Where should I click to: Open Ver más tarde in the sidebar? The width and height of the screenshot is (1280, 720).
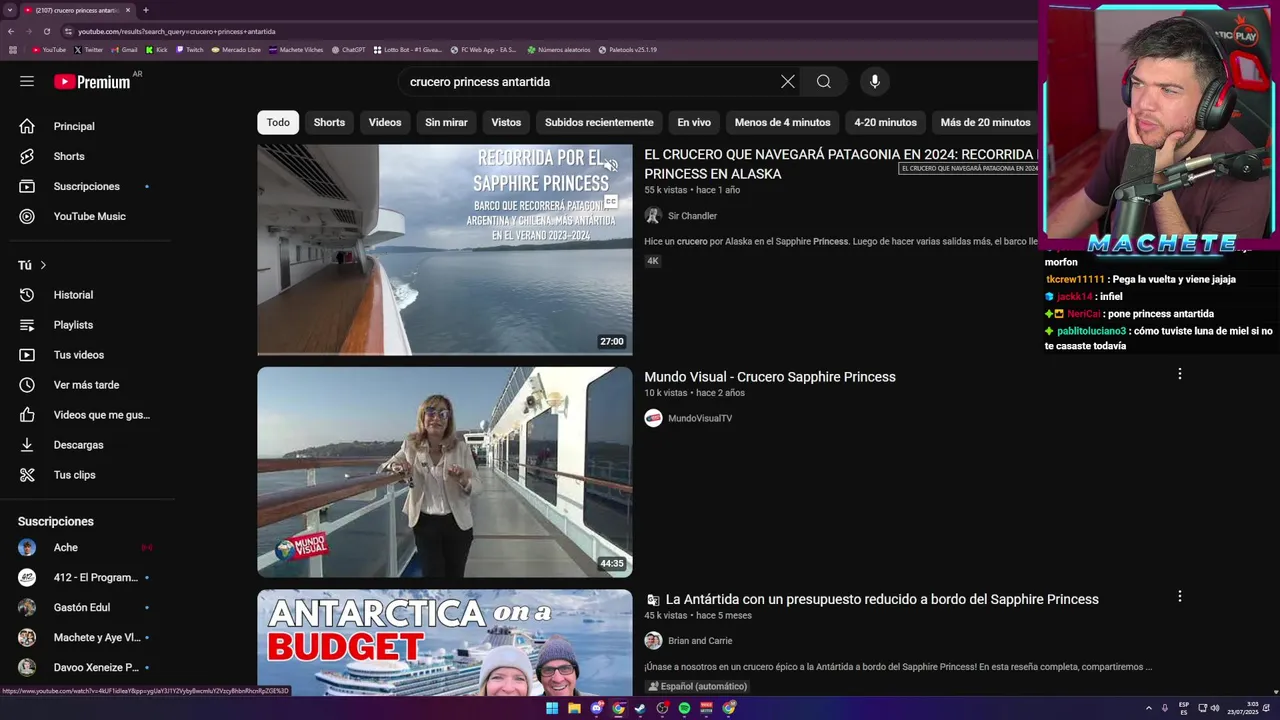88,385
